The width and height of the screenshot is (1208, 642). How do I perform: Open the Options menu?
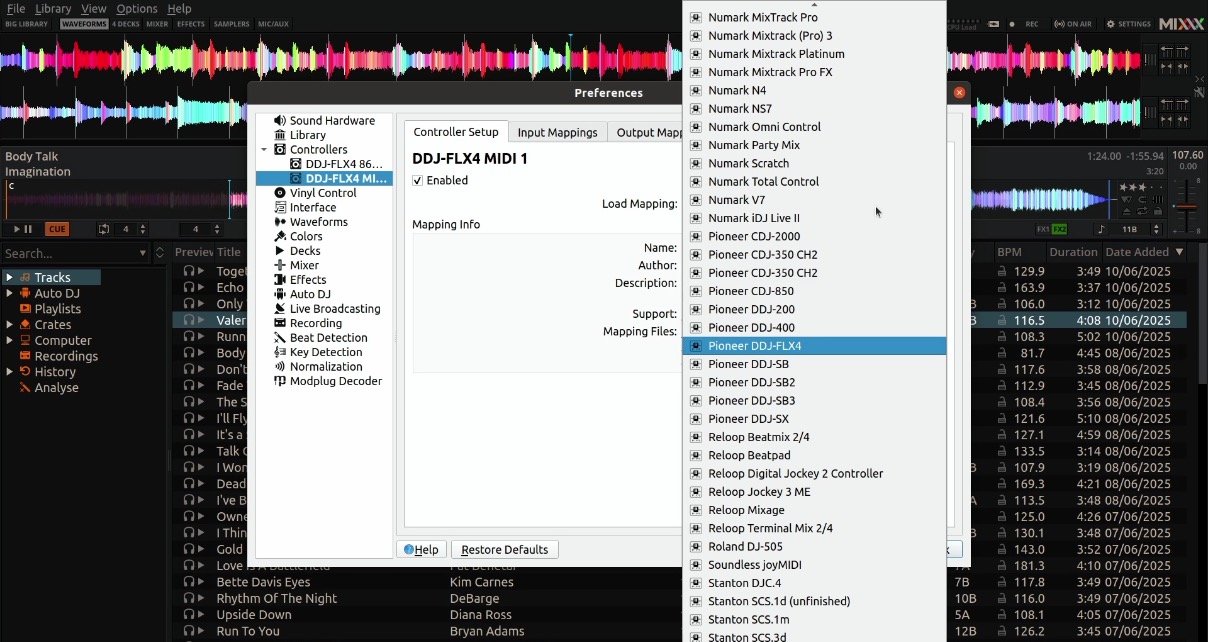click(x=137, y=8)
